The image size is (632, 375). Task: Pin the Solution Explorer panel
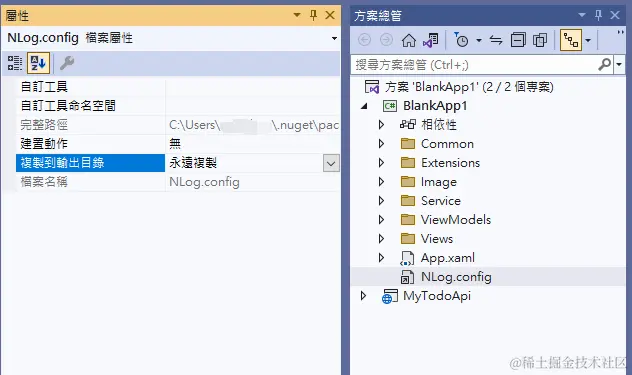click(598, 15)
